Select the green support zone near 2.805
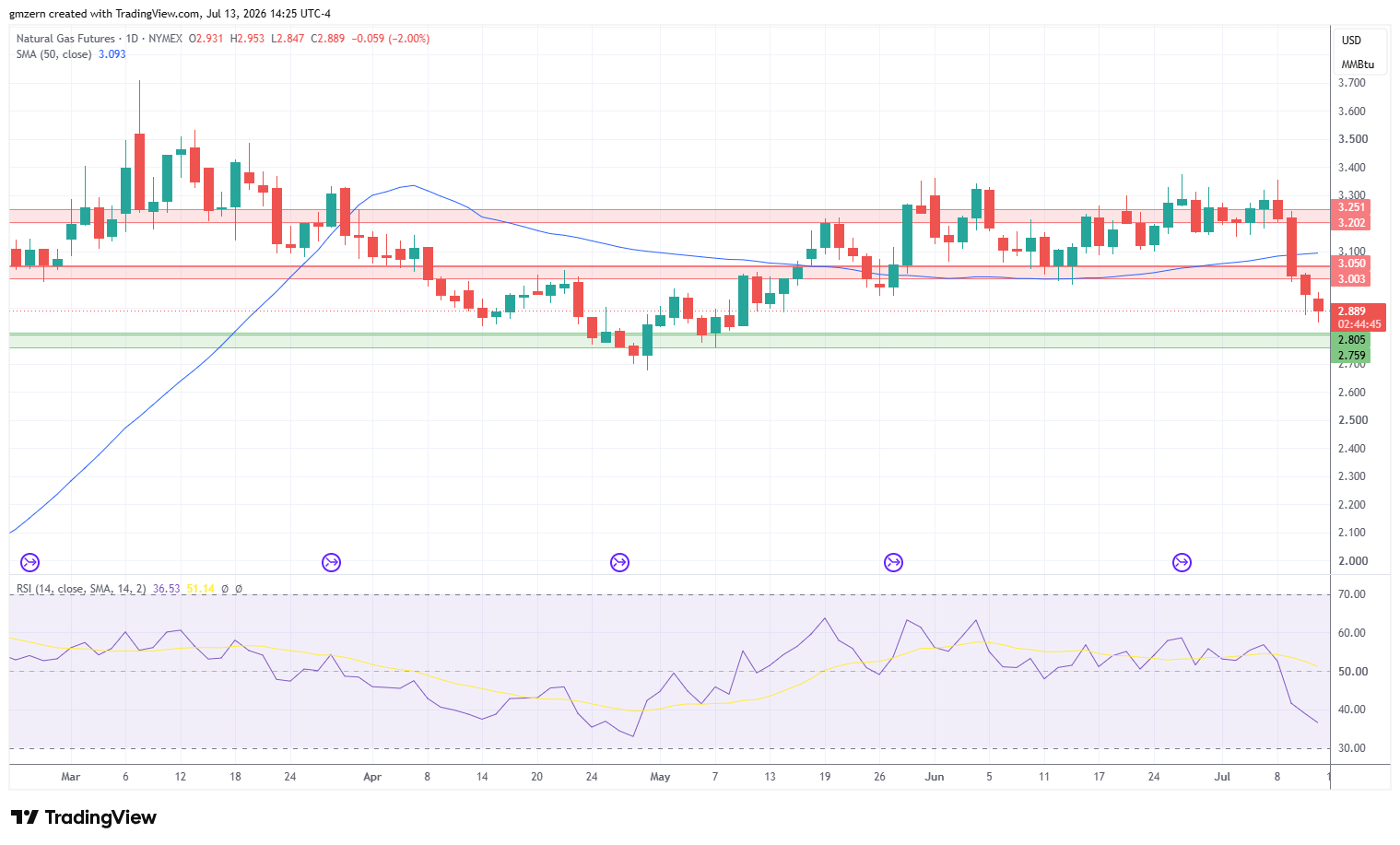 [670, 341]
